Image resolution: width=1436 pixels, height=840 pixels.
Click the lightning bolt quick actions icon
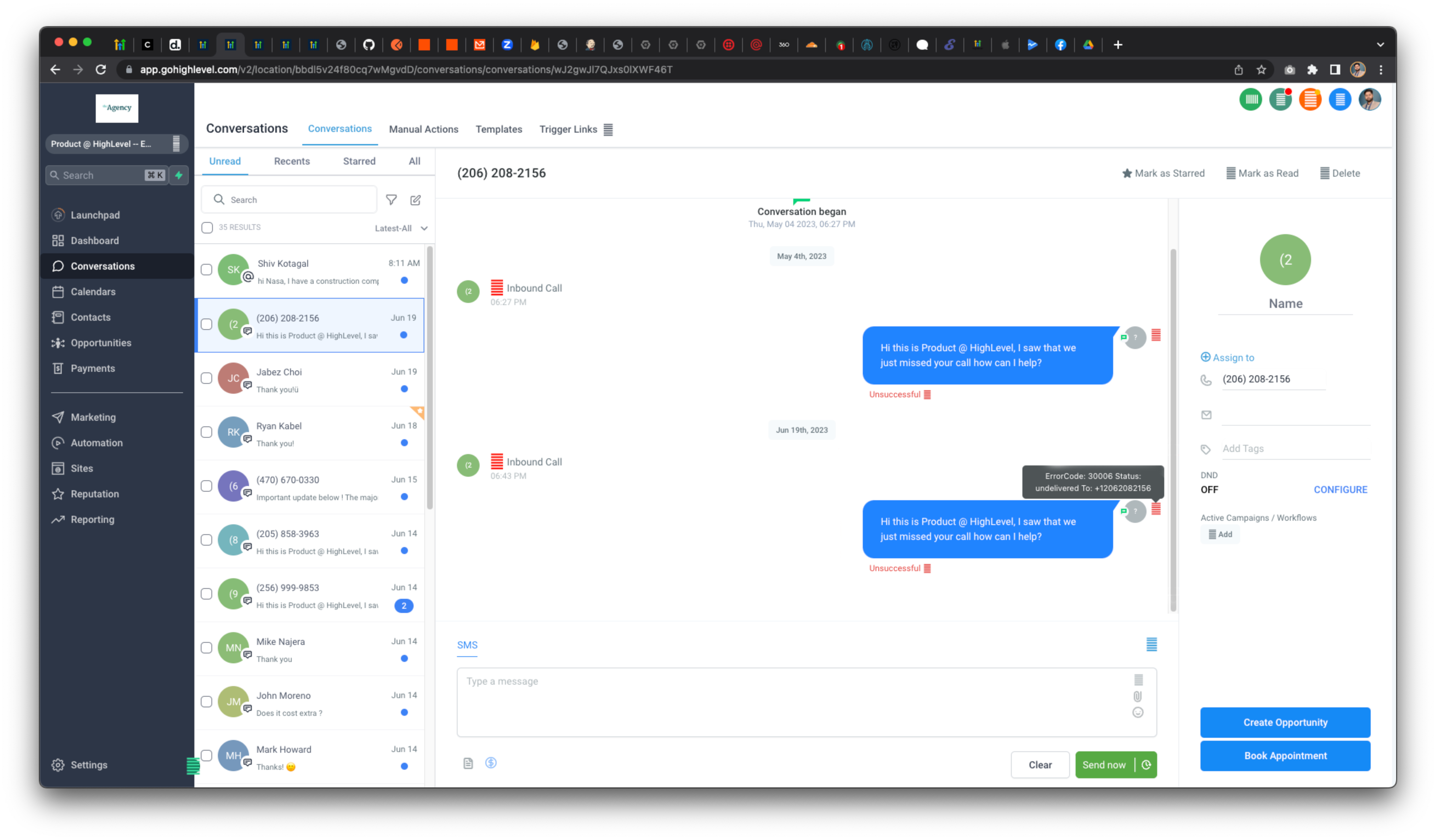(x=179, y=175)
